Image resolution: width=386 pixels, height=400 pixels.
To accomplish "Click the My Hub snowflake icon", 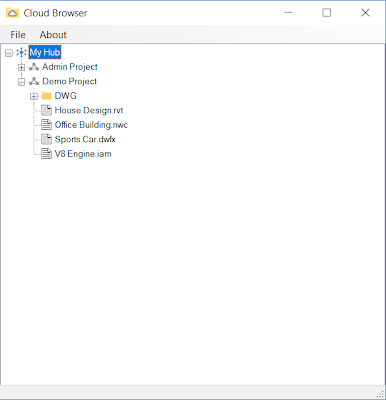I will pos(21,52).
